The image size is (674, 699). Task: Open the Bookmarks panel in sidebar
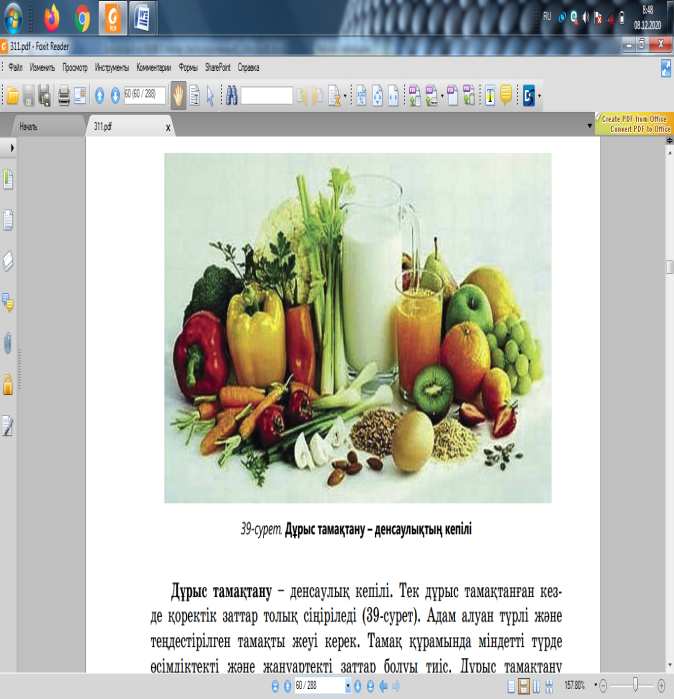point(9,180)
